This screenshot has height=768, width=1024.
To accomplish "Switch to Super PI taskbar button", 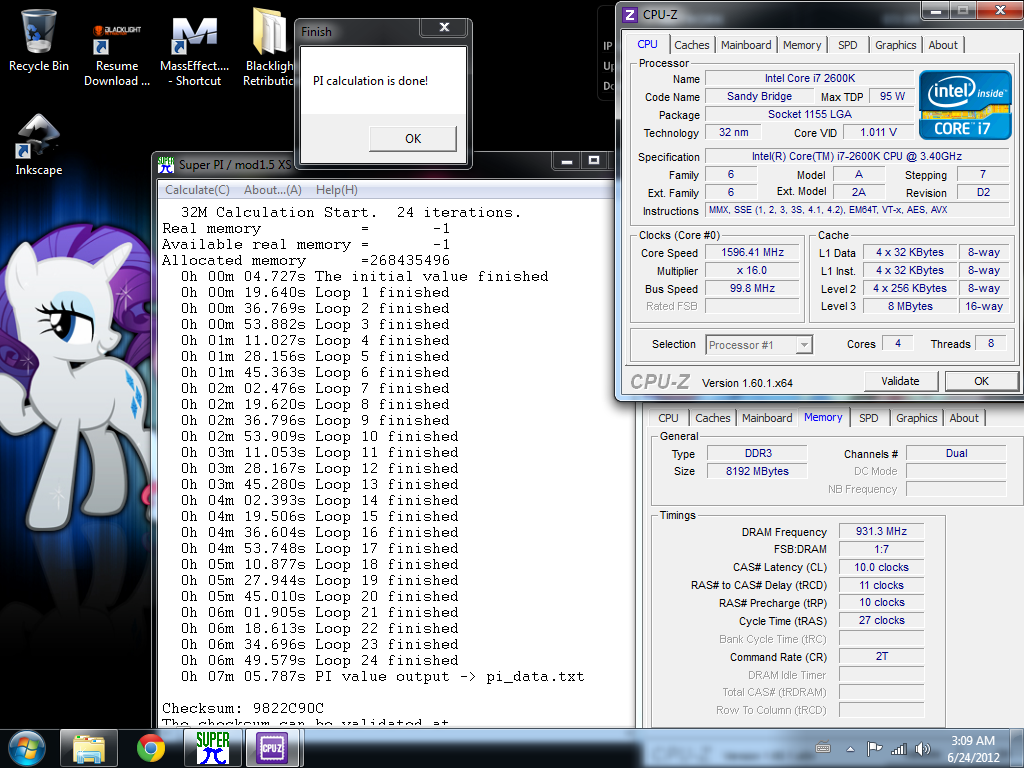I will (213, 748).
